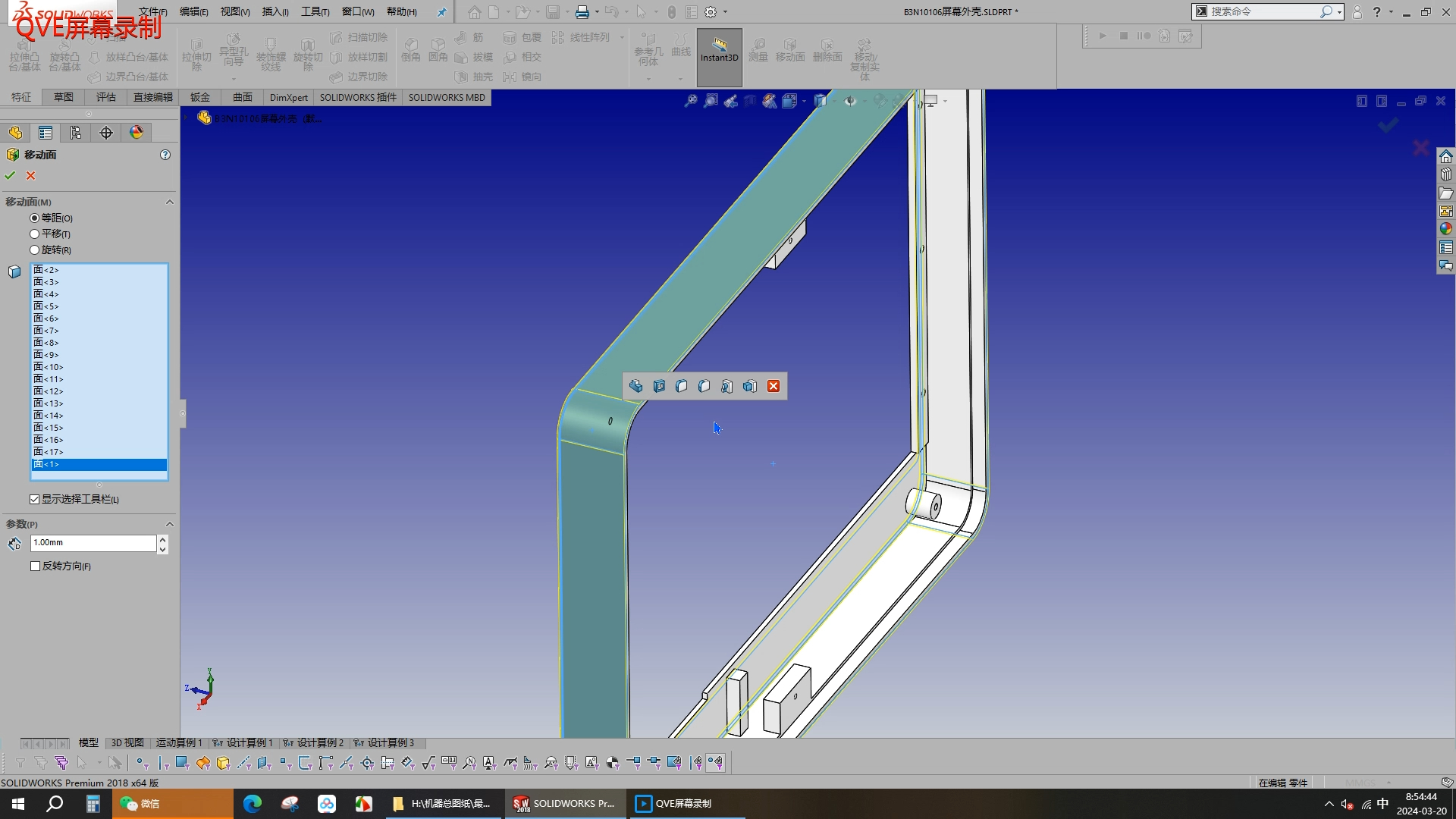The width and height of the screenshot is (1456, 819).
Task: Click the Zoom to Fit view icon
Action: coord(691,101)
